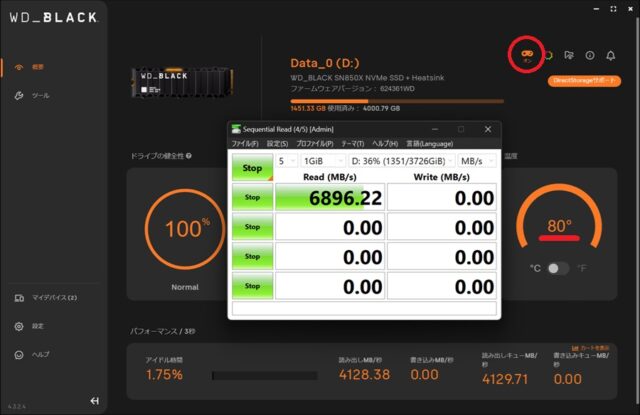Click the refresh icon beside gaming mode
The height and width of the screenshot is (415, 640).
[x=549, y=55]
